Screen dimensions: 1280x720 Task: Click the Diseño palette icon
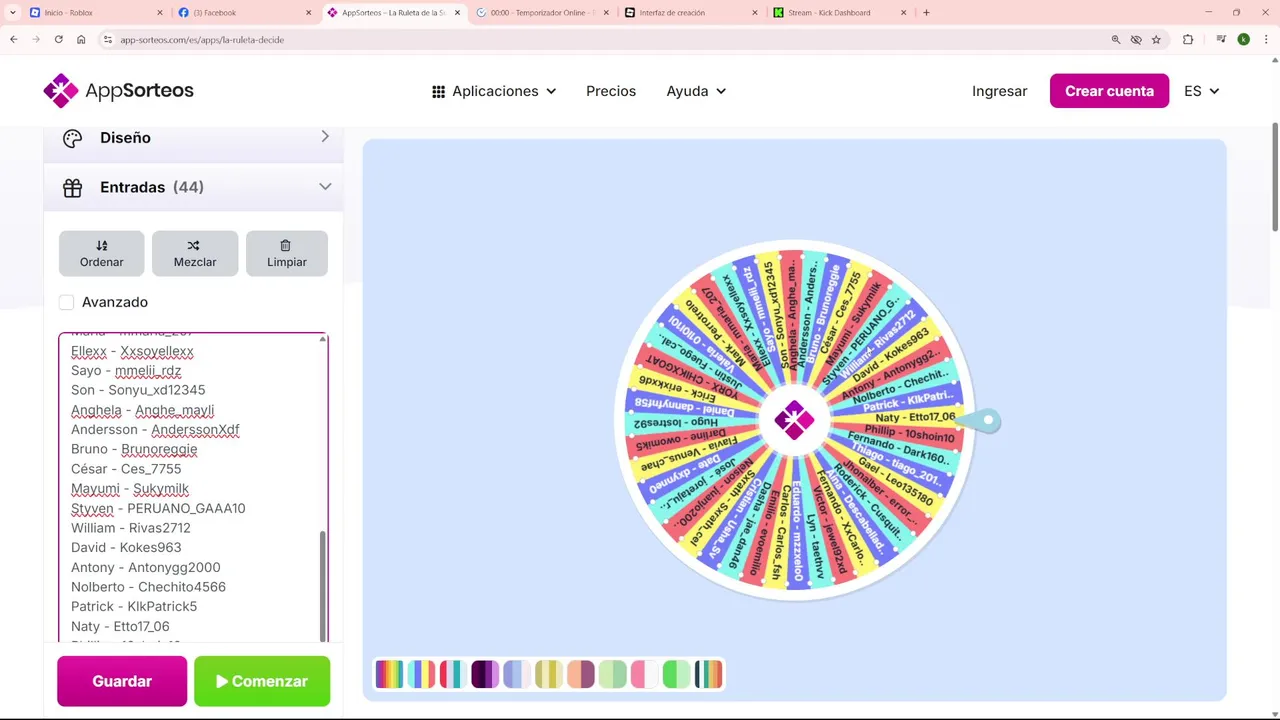click(x=72, y=138)
